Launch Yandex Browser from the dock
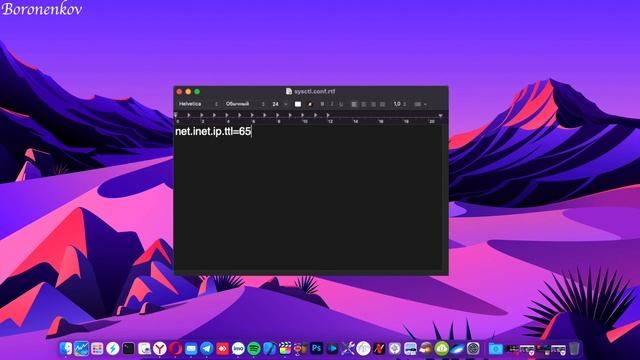The width and height of the screenshot is (640, 360). [160, 349]
